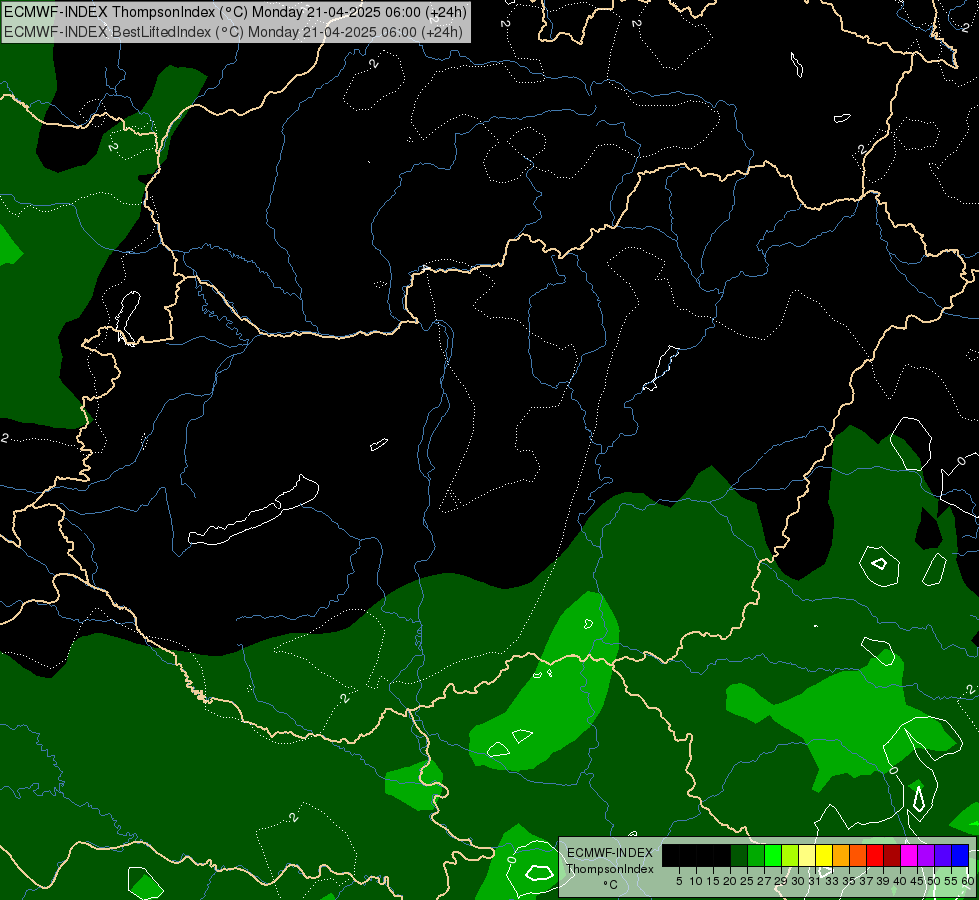Click the legend tick value '27'
979x900 pixels.
coord(764,881)
